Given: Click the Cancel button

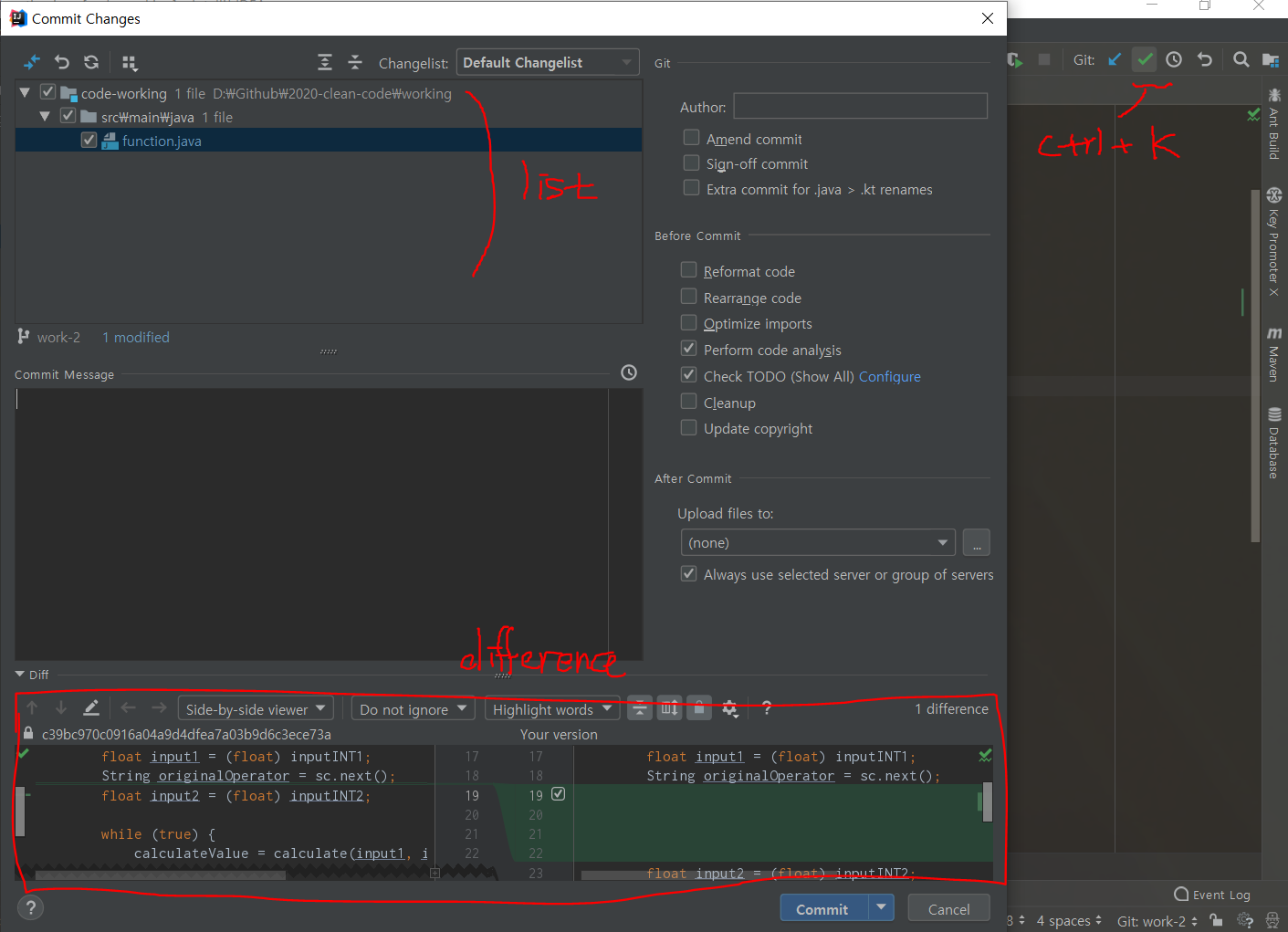Looking at the screenshot, I should coord(948,908).
